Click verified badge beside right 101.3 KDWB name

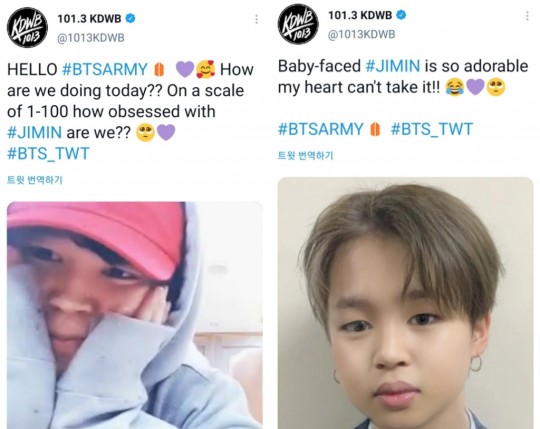[401, 15]
